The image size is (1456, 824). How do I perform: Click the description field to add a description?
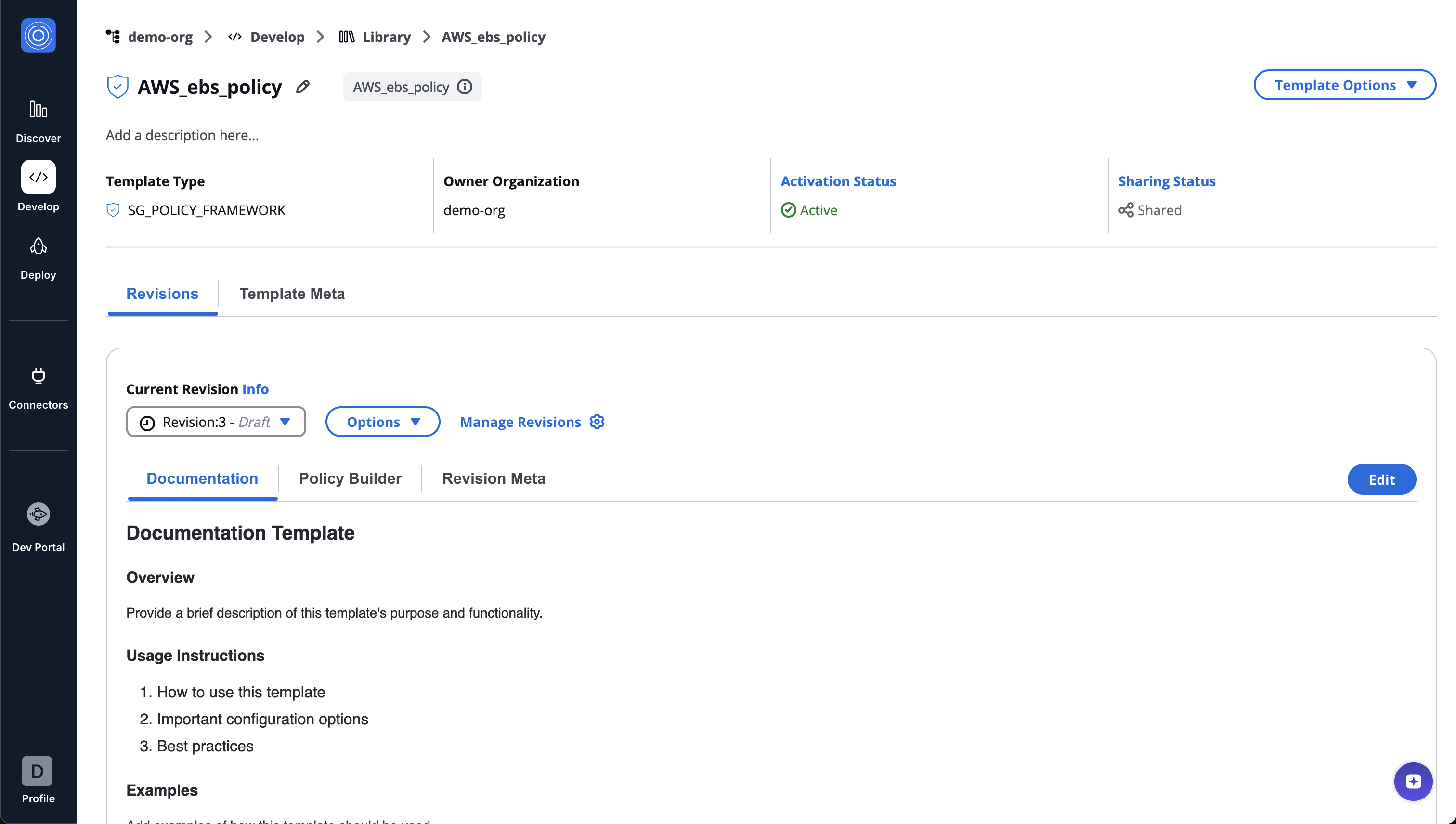[182, 135]
